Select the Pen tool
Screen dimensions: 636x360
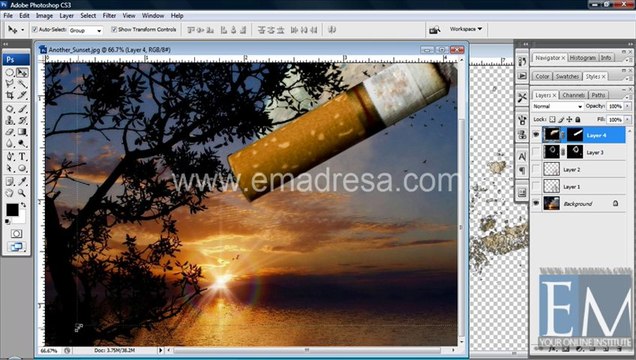pos(10,156)
